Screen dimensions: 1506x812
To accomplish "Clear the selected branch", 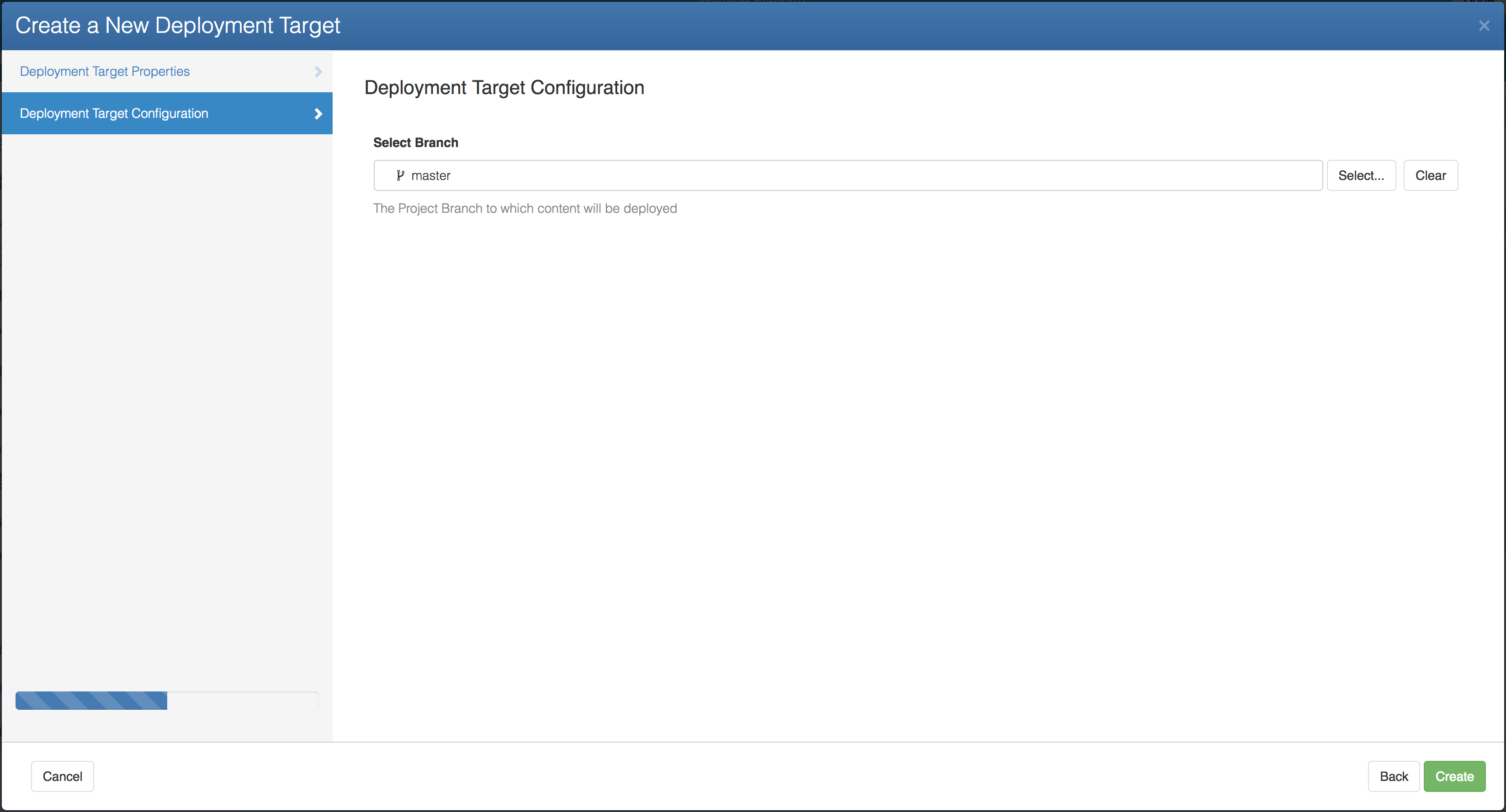I will (1431, 175).
